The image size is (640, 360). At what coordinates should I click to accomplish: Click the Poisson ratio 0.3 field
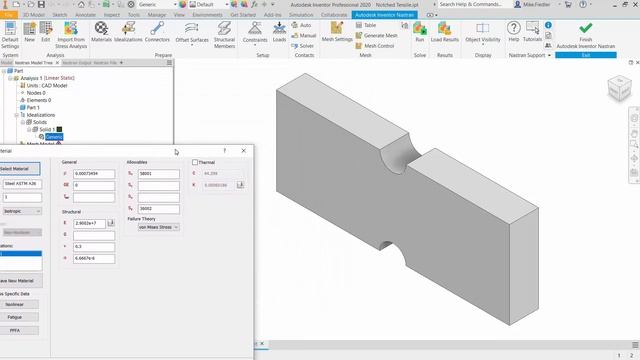click(x=94, y=247)
